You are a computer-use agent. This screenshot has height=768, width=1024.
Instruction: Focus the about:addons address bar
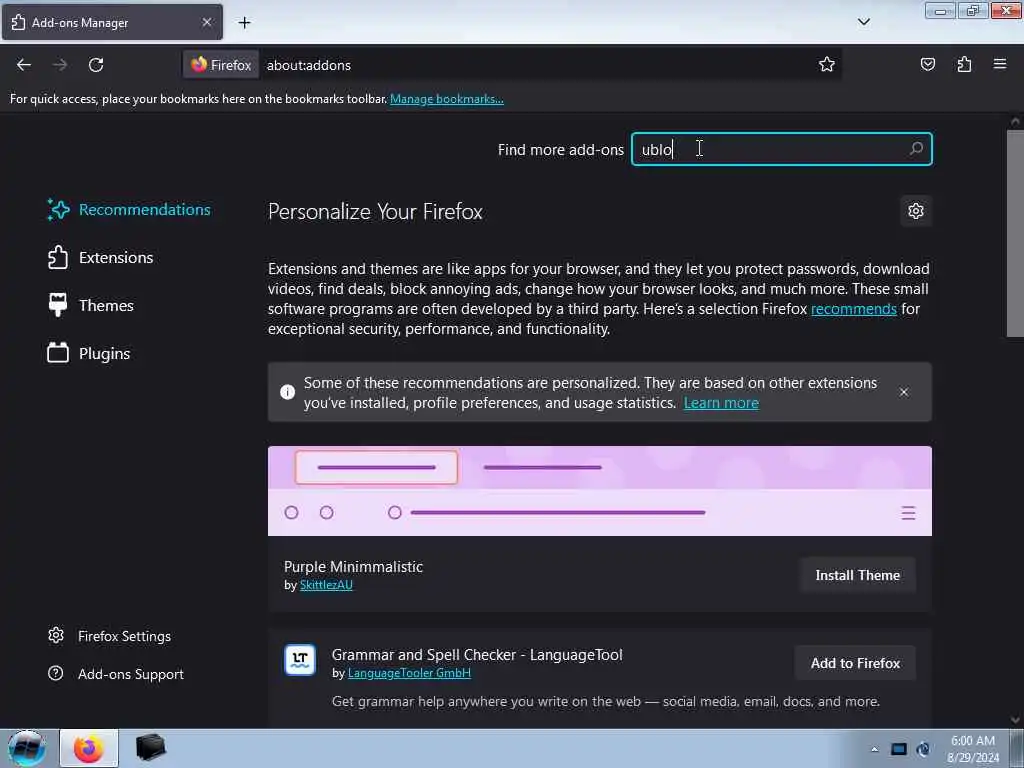pos(536,65)
